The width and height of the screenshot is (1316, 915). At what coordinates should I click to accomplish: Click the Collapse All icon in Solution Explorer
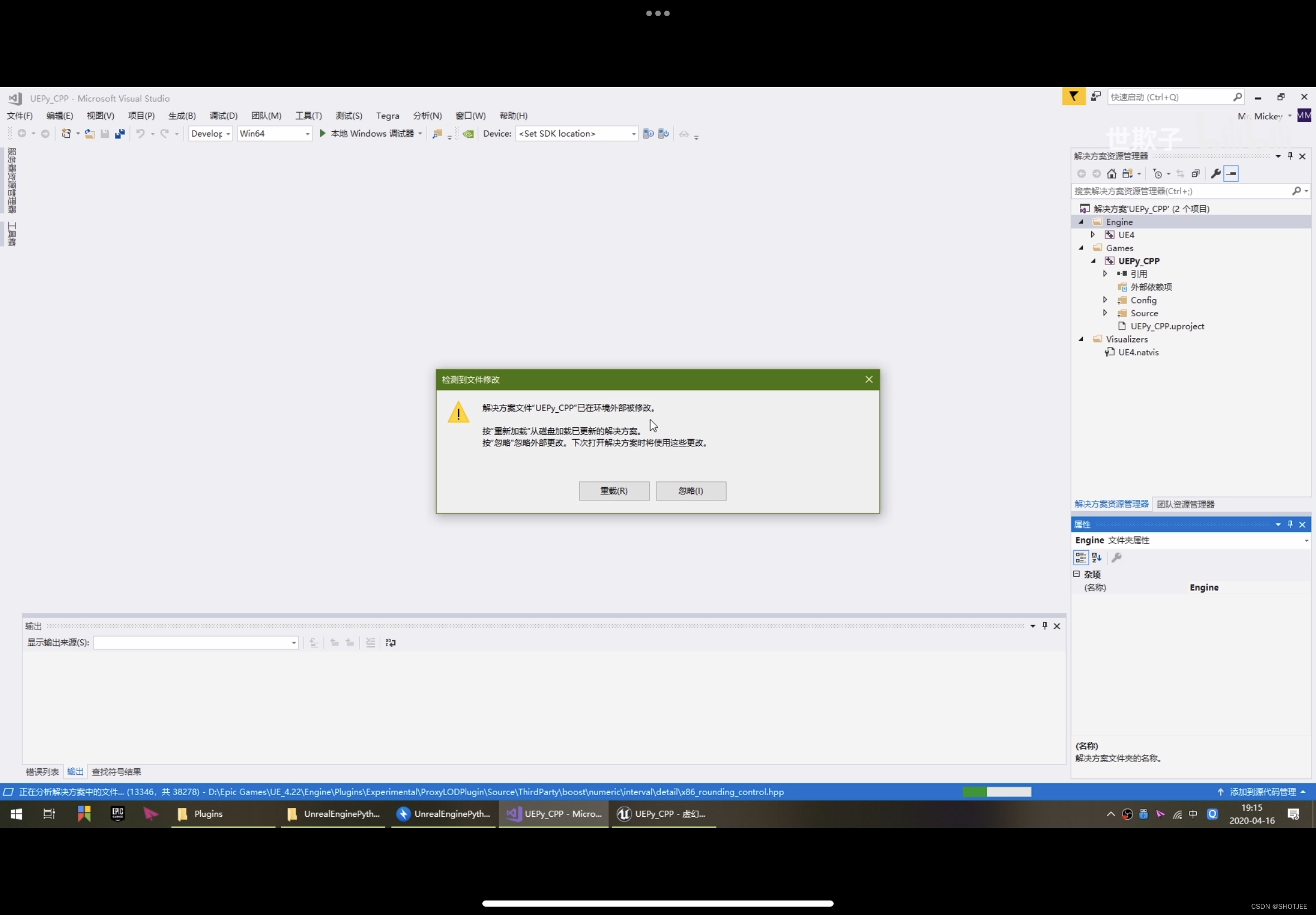click(x=1195, y=174)
